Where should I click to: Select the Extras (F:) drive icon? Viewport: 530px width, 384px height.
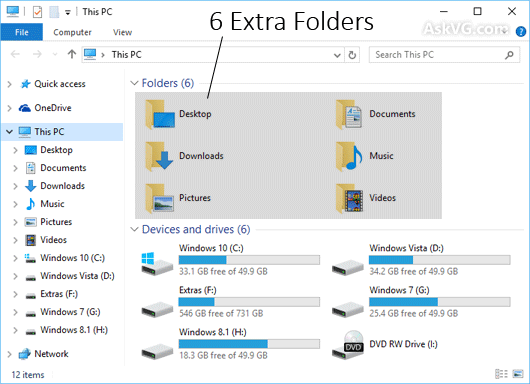pos(157,309)
